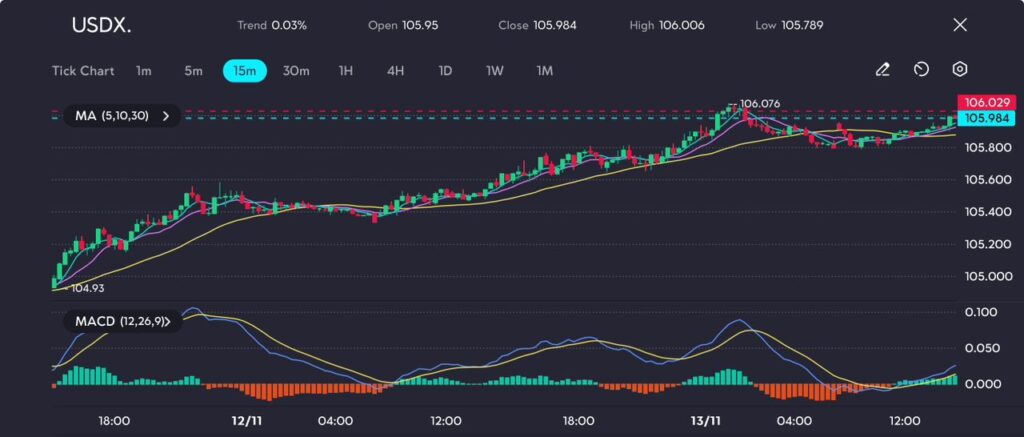The height and width of the screenshot is (437, 1024).
Task: Select the 4H timeframe
Action: 395,71
